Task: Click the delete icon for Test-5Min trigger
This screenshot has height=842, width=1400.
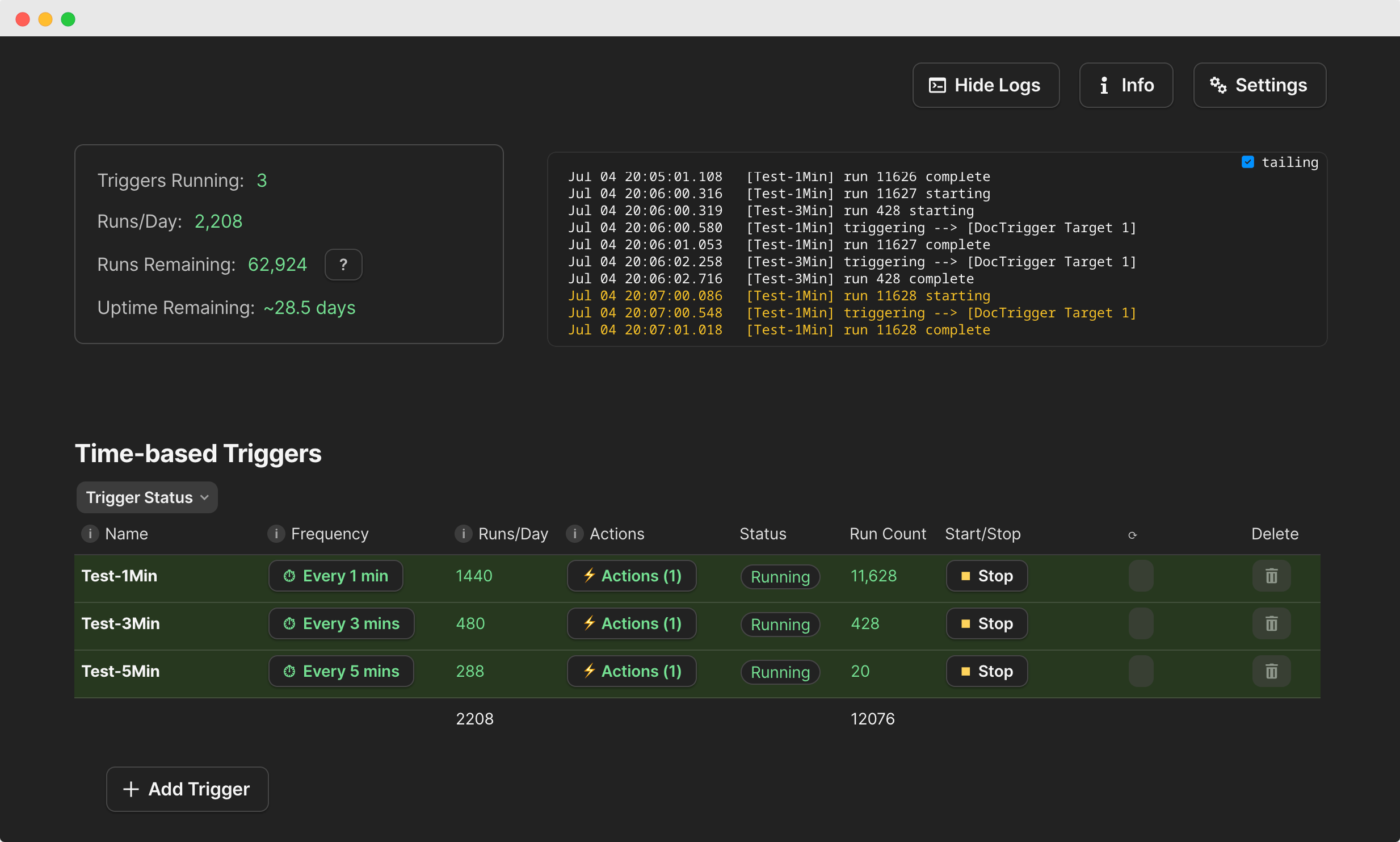Action: [x=1271, y=671]
